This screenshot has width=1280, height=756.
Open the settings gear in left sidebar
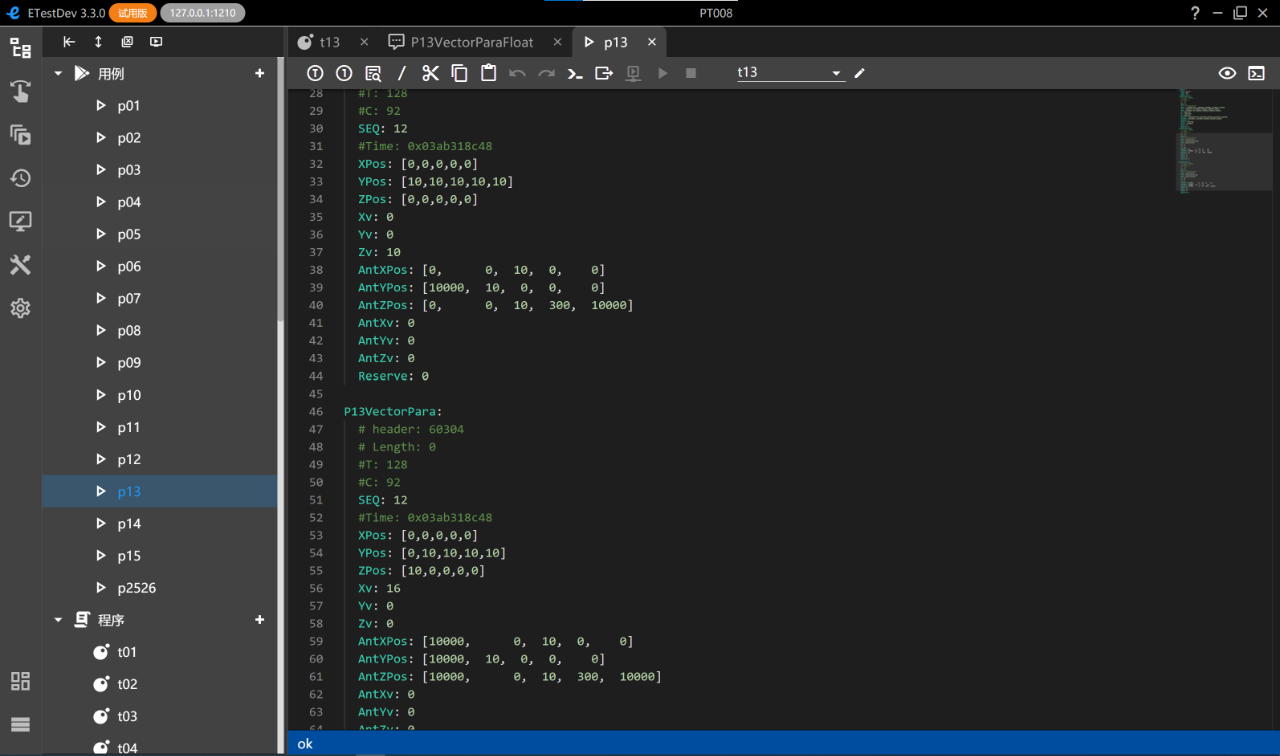click(20, 308)
